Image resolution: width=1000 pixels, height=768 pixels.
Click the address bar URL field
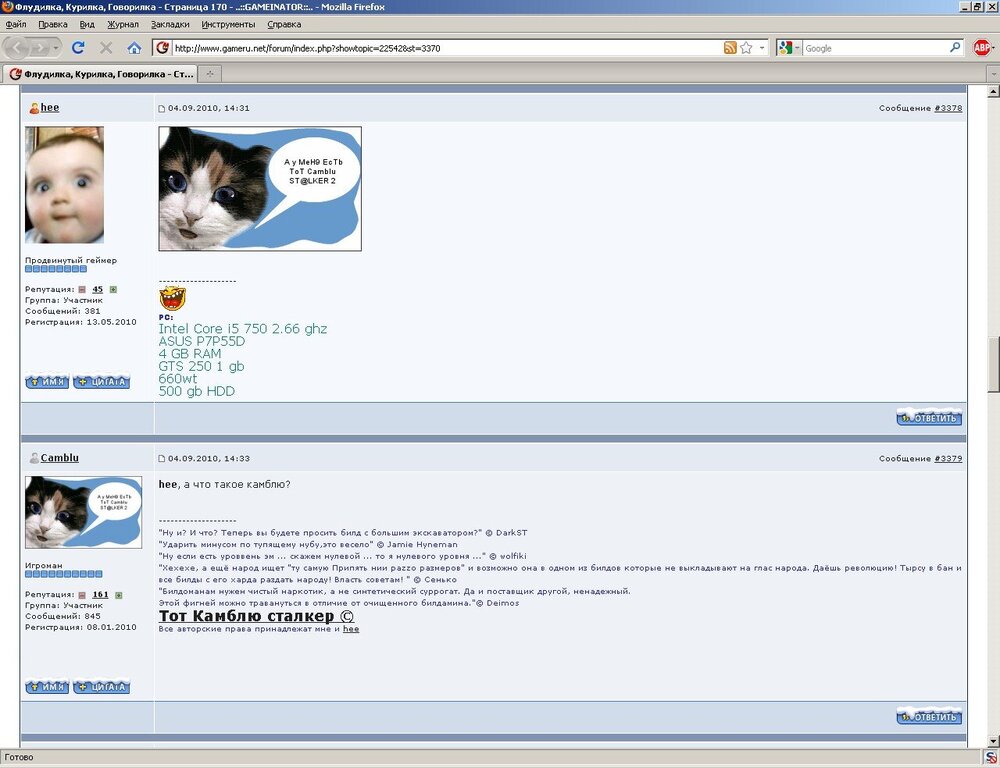click(400, 47)
